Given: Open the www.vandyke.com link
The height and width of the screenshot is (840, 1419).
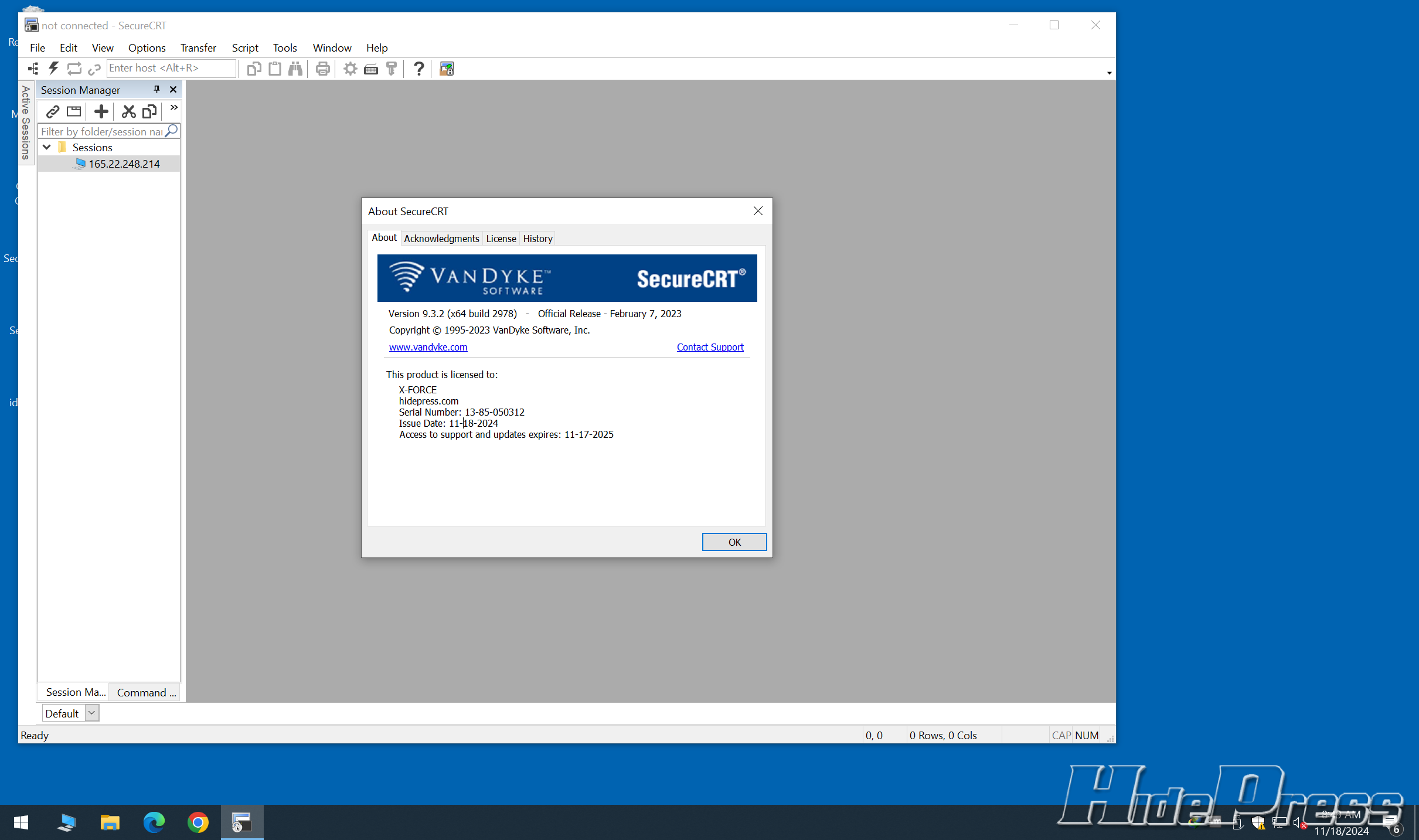Looking at the screenshot, I should [x=428, y=347].
